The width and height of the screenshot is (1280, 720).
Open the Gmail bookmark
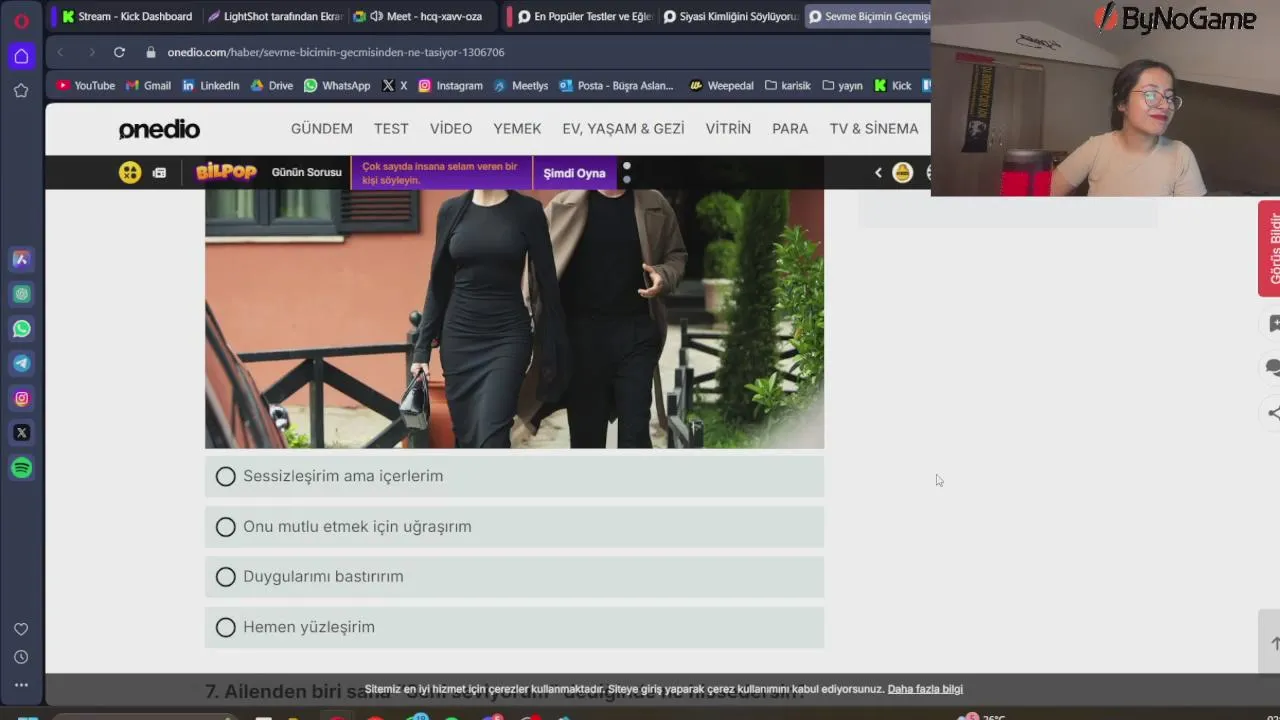(x=148, y=86)
